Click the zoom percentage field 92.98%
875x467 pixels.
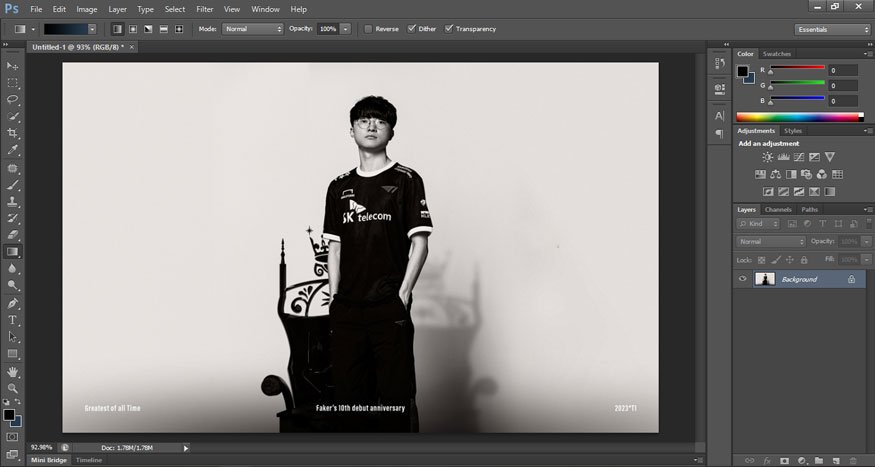(41, 448)
